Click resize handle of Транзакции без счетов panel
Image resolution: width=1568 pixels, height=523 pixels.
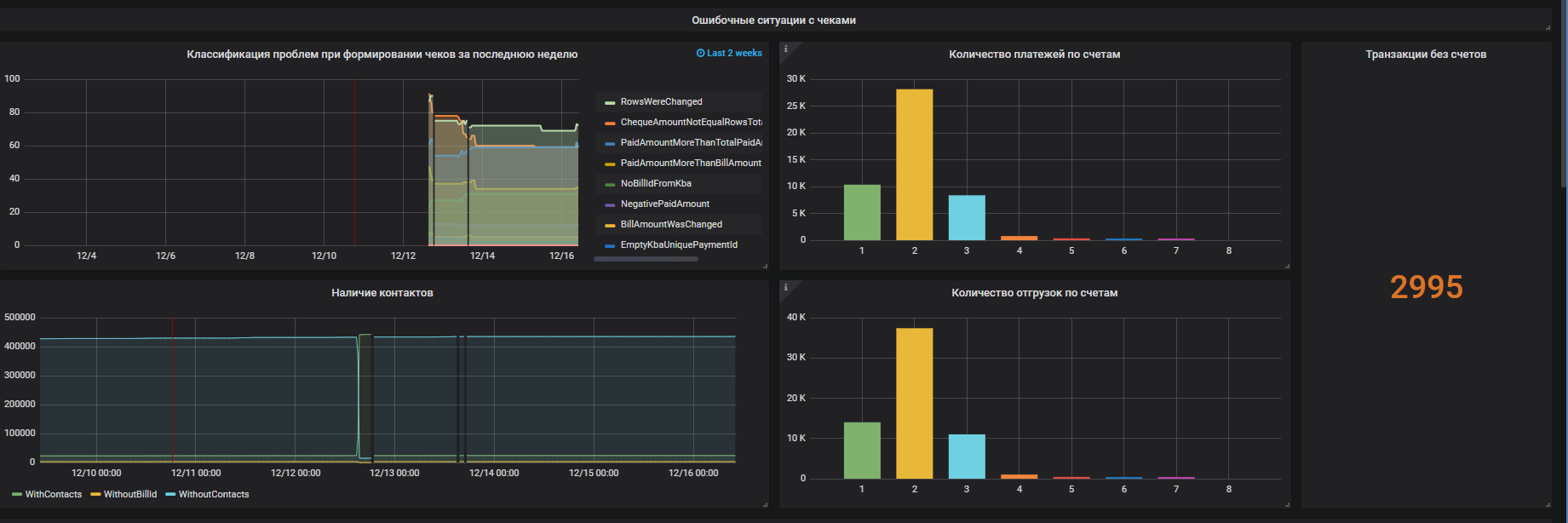pyautogui.click(x=1548, y=505)
